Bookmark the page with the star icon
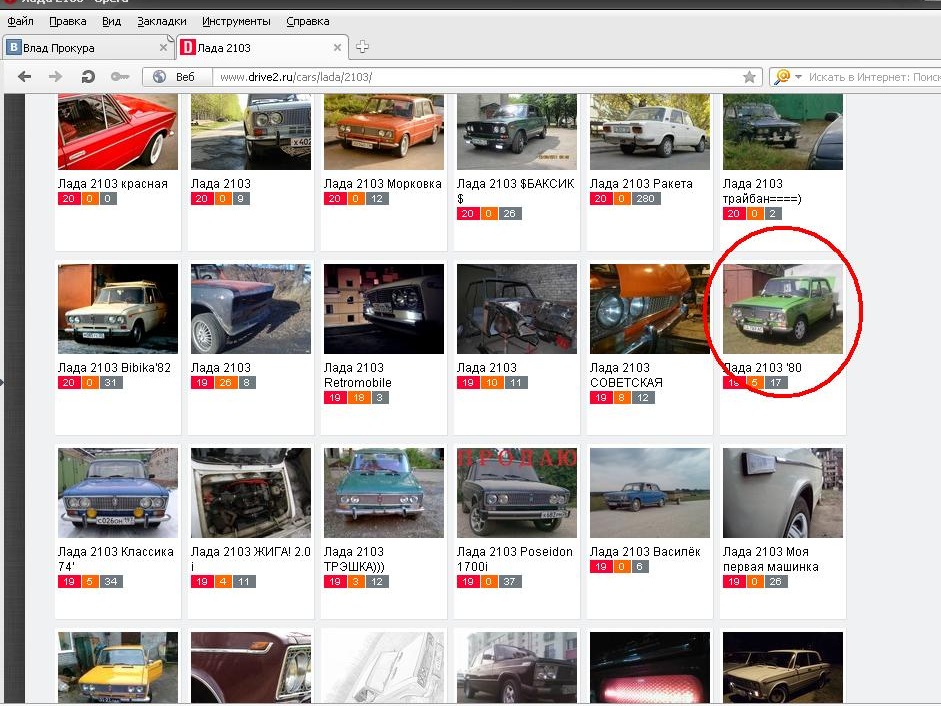Screen dimensions: 941x706 (x=749, y=77)
